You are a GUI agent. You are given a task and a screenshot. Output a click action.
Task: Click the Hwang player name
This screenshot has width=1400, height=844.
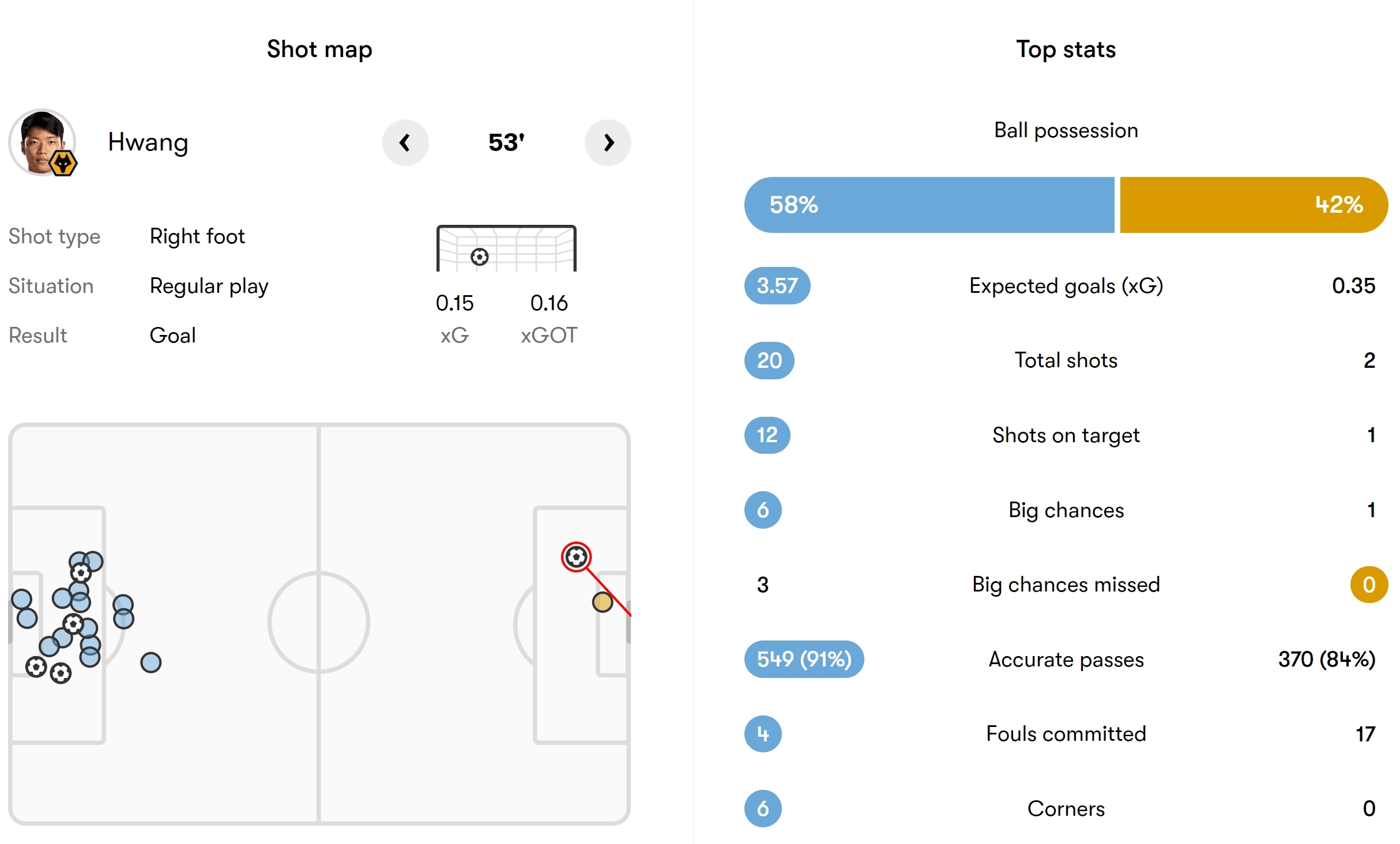(148, 142)
